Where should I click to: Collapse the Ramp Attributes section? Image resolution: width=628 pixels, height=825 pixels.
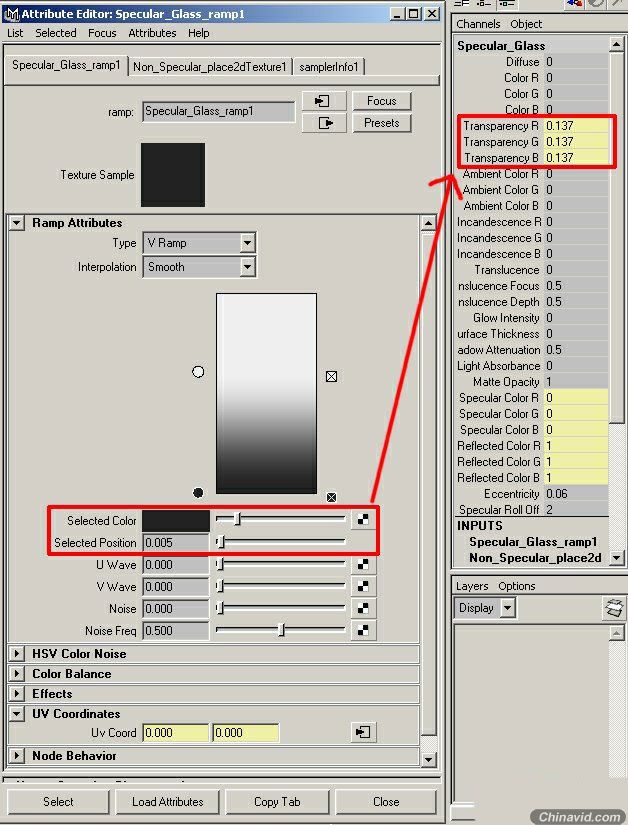point(17,223)
